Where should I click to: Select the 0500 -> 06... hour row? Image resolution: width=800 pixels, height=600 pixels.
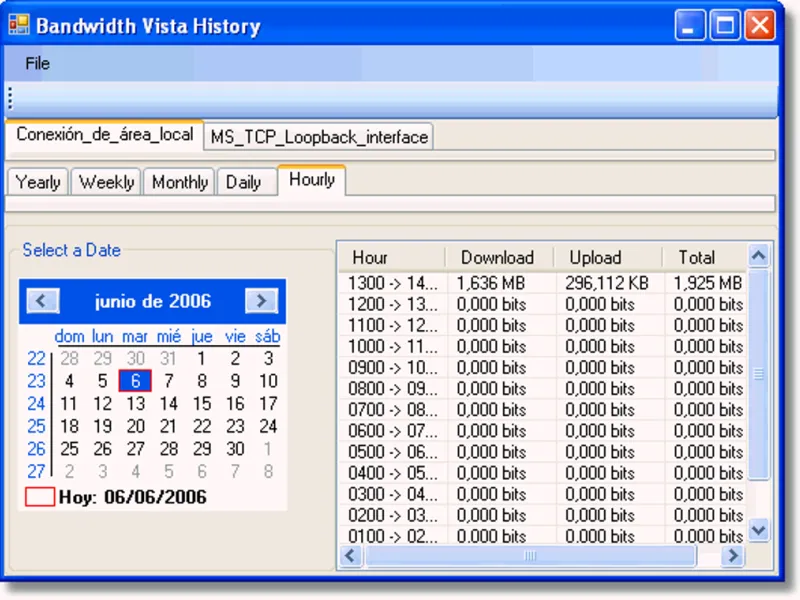(x=542, y=452)
